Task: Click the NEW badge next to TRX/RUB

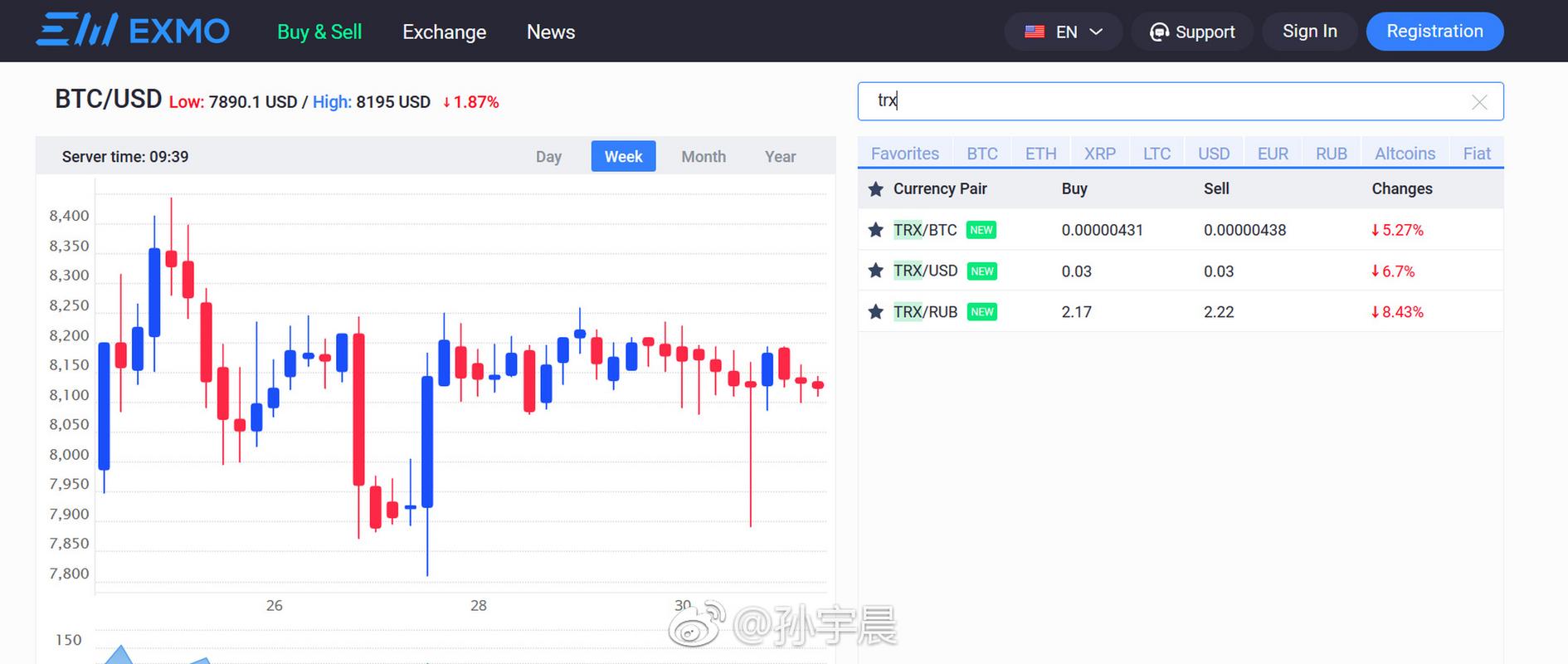Action: point(982,312)
